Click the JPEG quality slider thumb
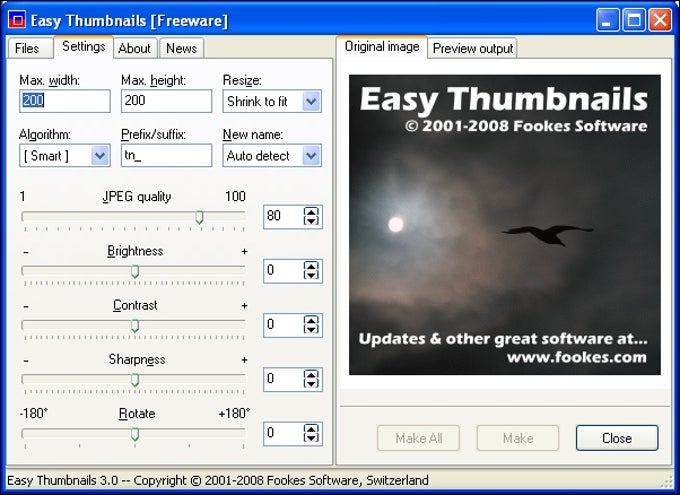 click(x=199, y=217)
